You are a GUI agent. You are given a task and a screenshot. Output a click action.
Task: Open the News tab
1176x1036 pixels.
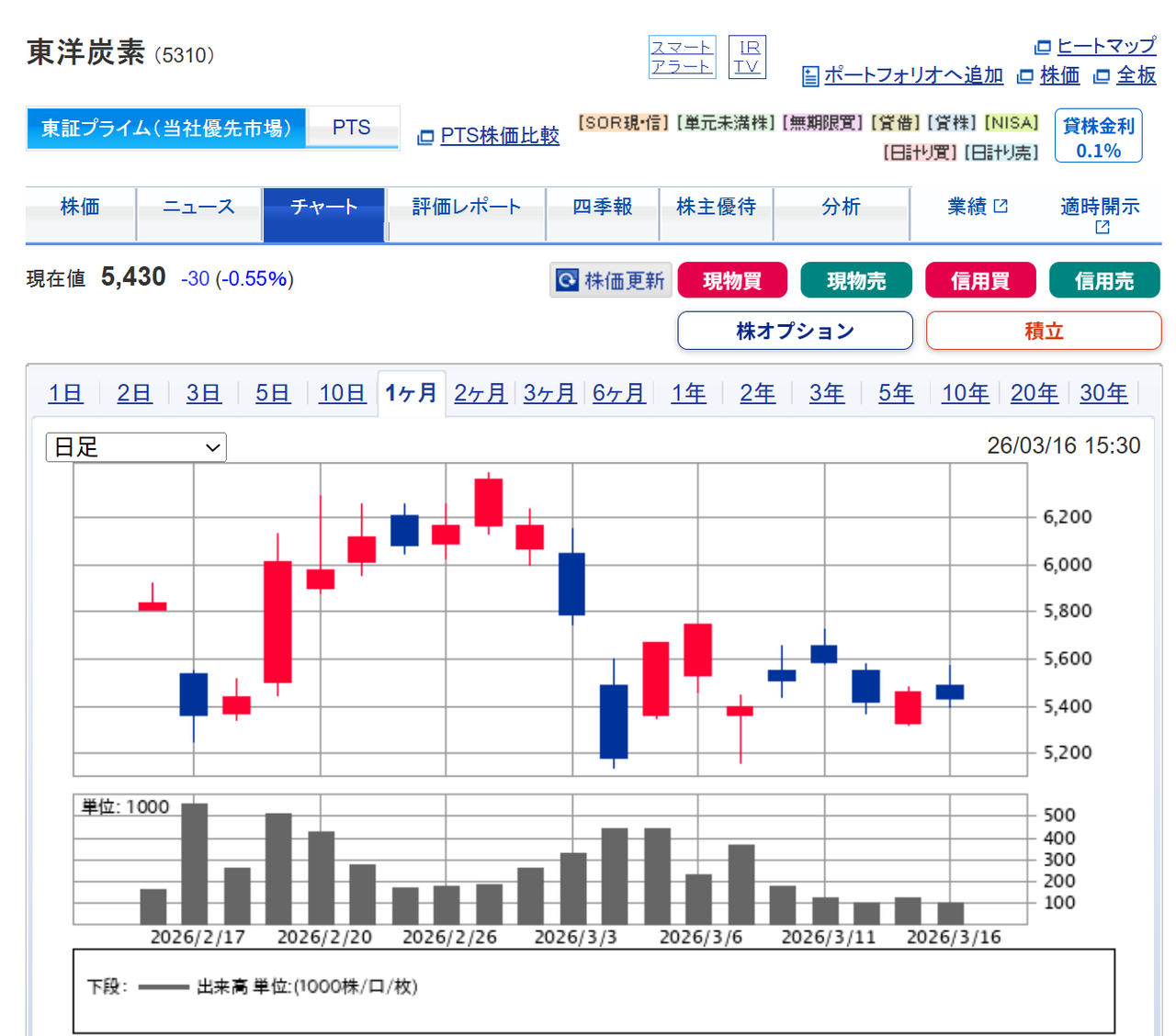198,207
